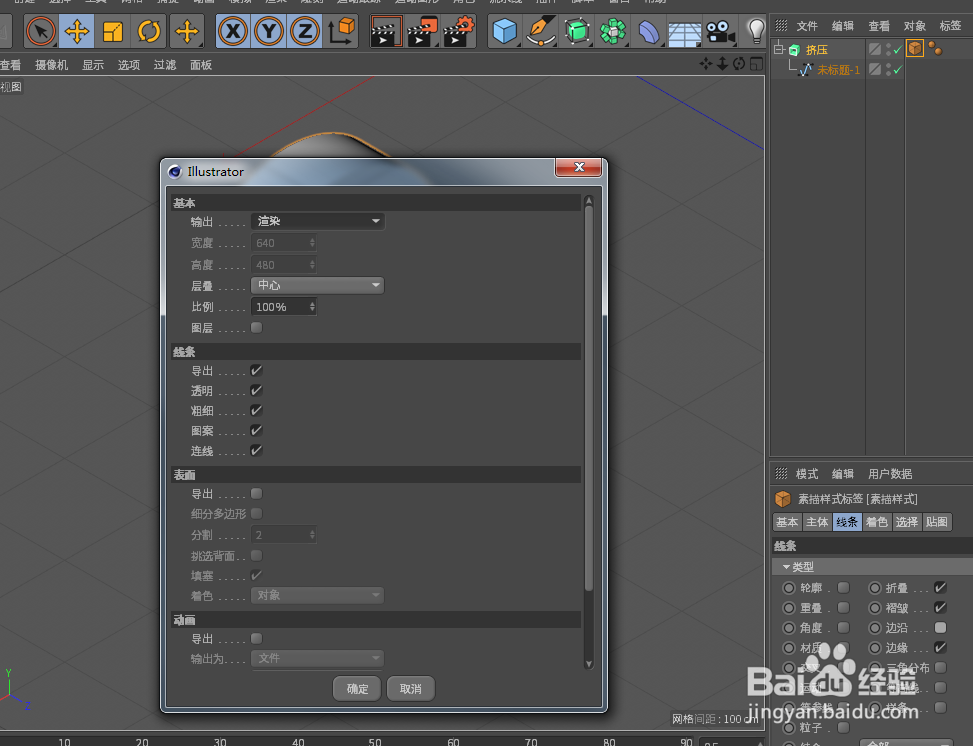Toggle the X axis lock

tap(233, 31)
